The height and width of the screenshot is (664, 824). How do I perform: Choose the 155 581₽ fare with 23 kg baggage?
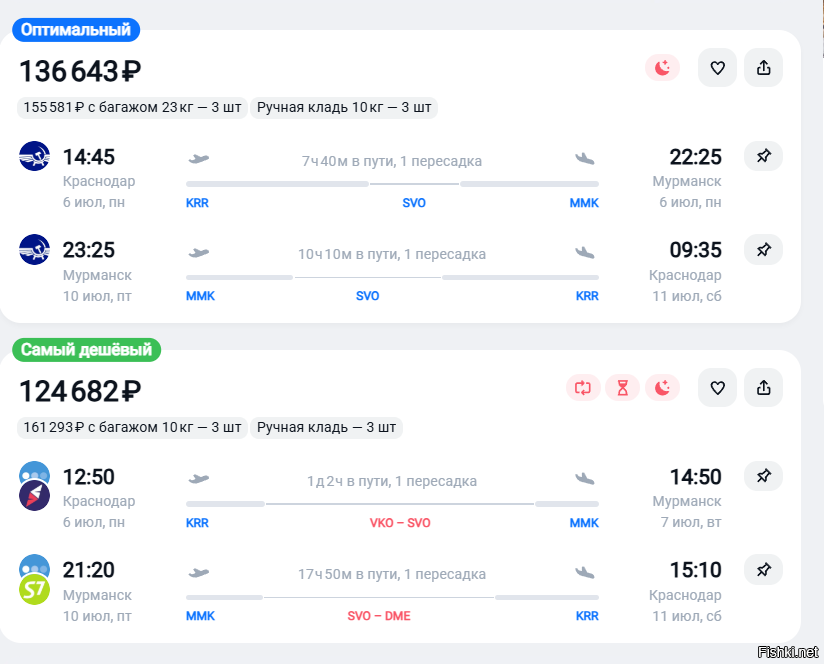[x=131, y=107]
